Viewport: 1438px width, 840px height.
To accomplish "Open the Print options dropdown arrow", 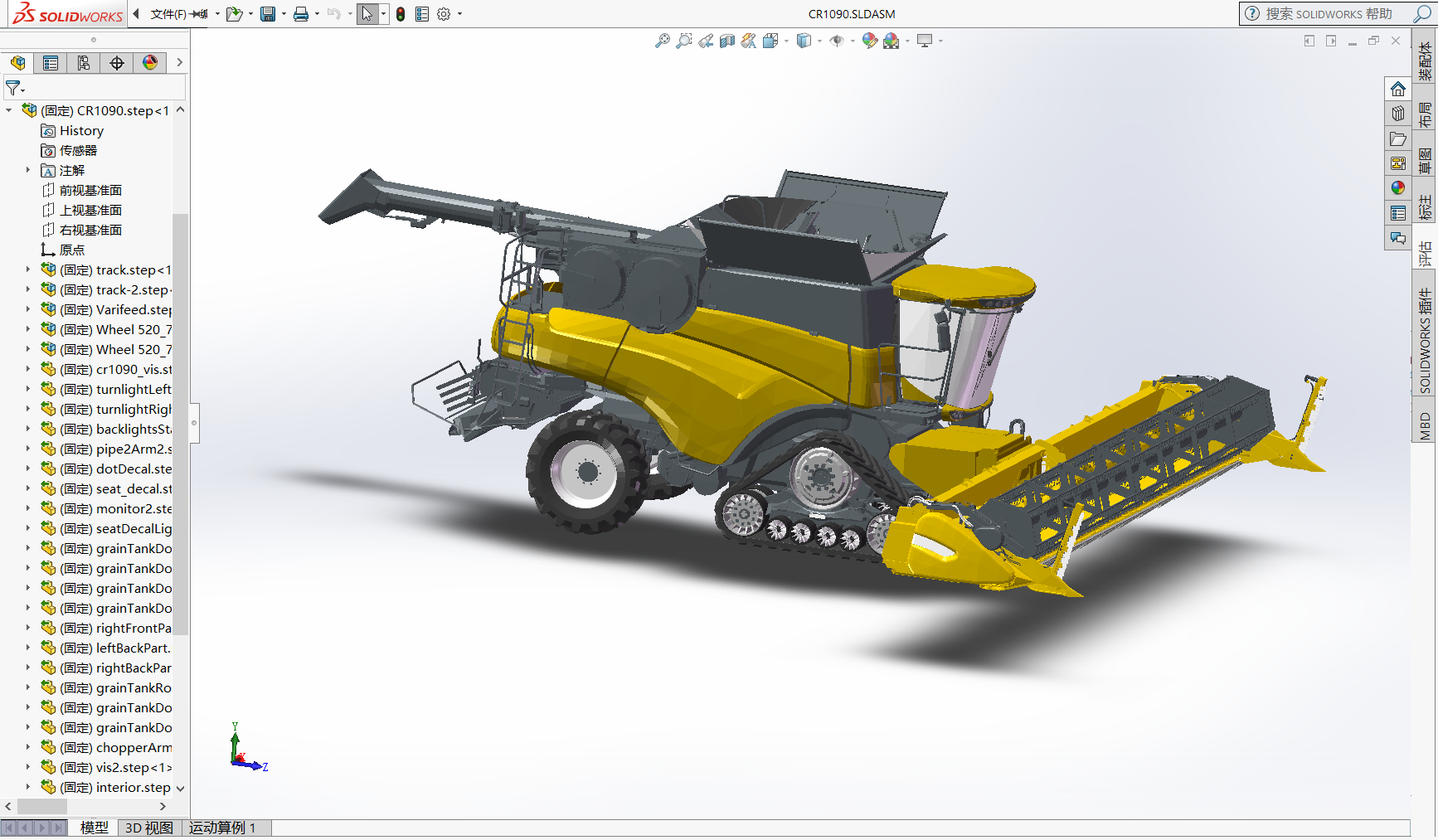I will click(317, 14).
